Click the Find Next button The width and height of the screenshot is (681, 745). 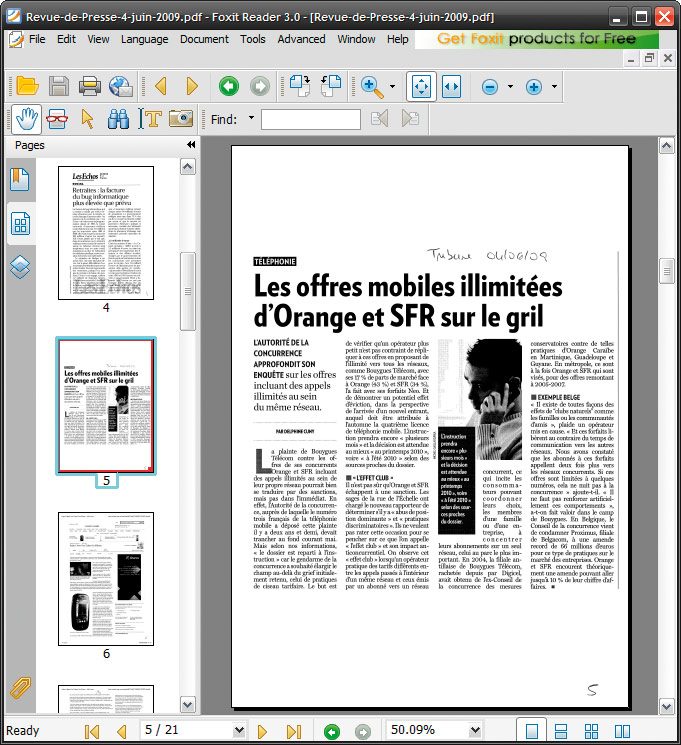pyautogui.click(x=410, y=118)
